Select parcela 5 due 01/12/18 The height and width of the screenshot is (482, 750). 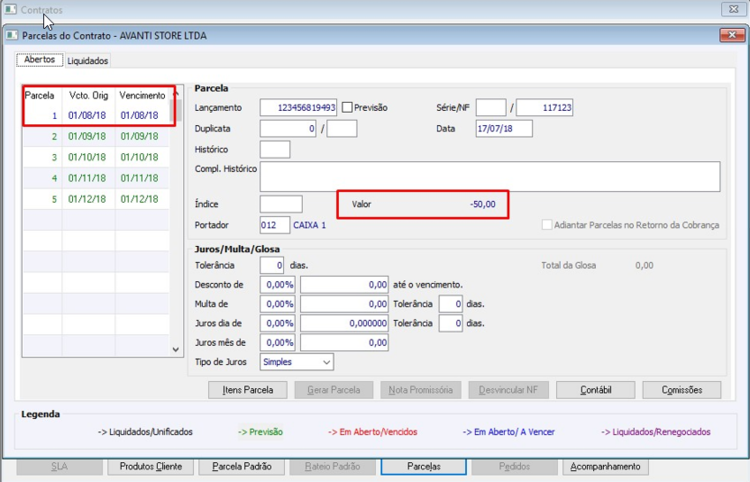pyautogui.click(x=96, y=199)
